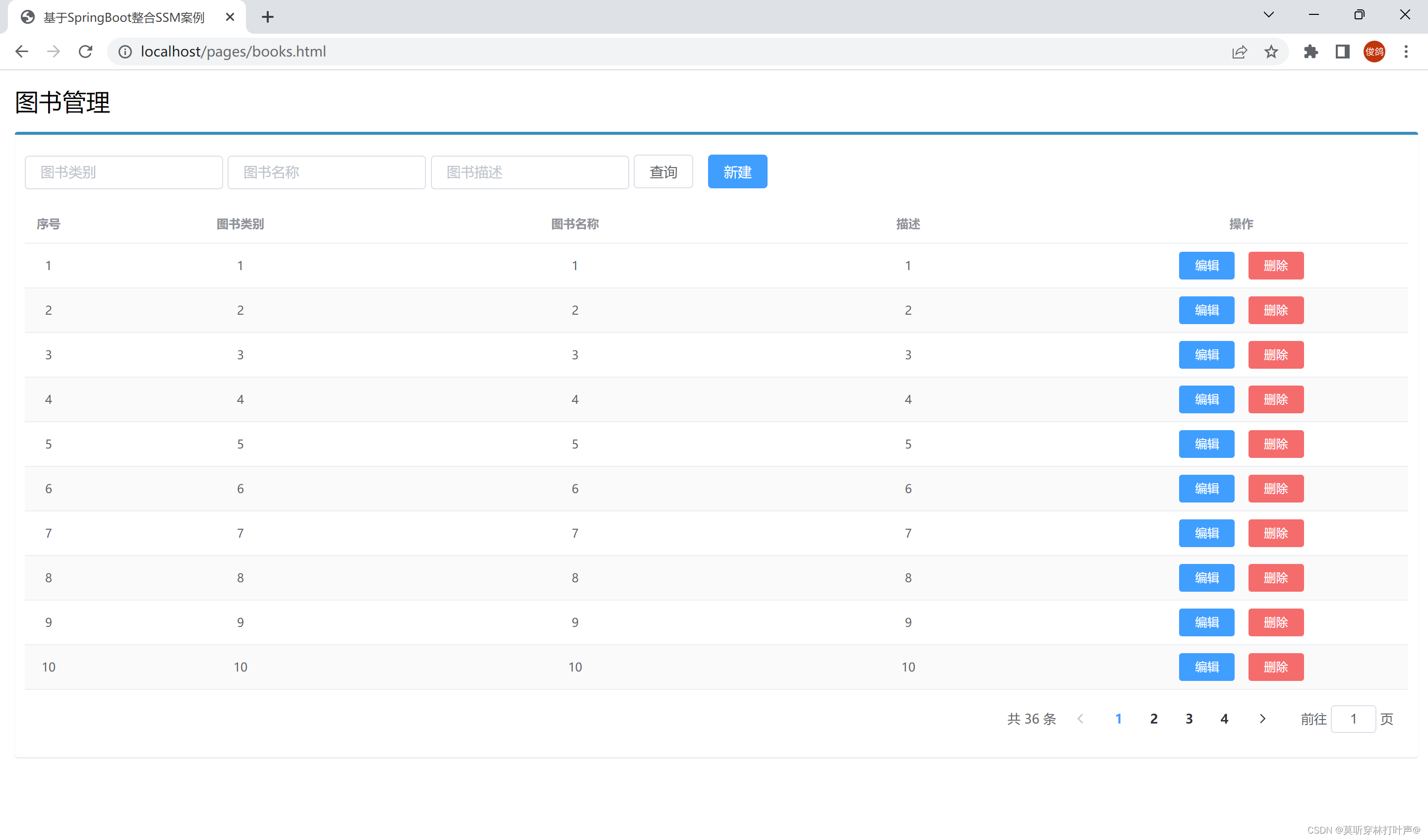The height and width of the screenshot is (840, 1428).
Task: Select pagination page 3
Action: pos(1189,719)
